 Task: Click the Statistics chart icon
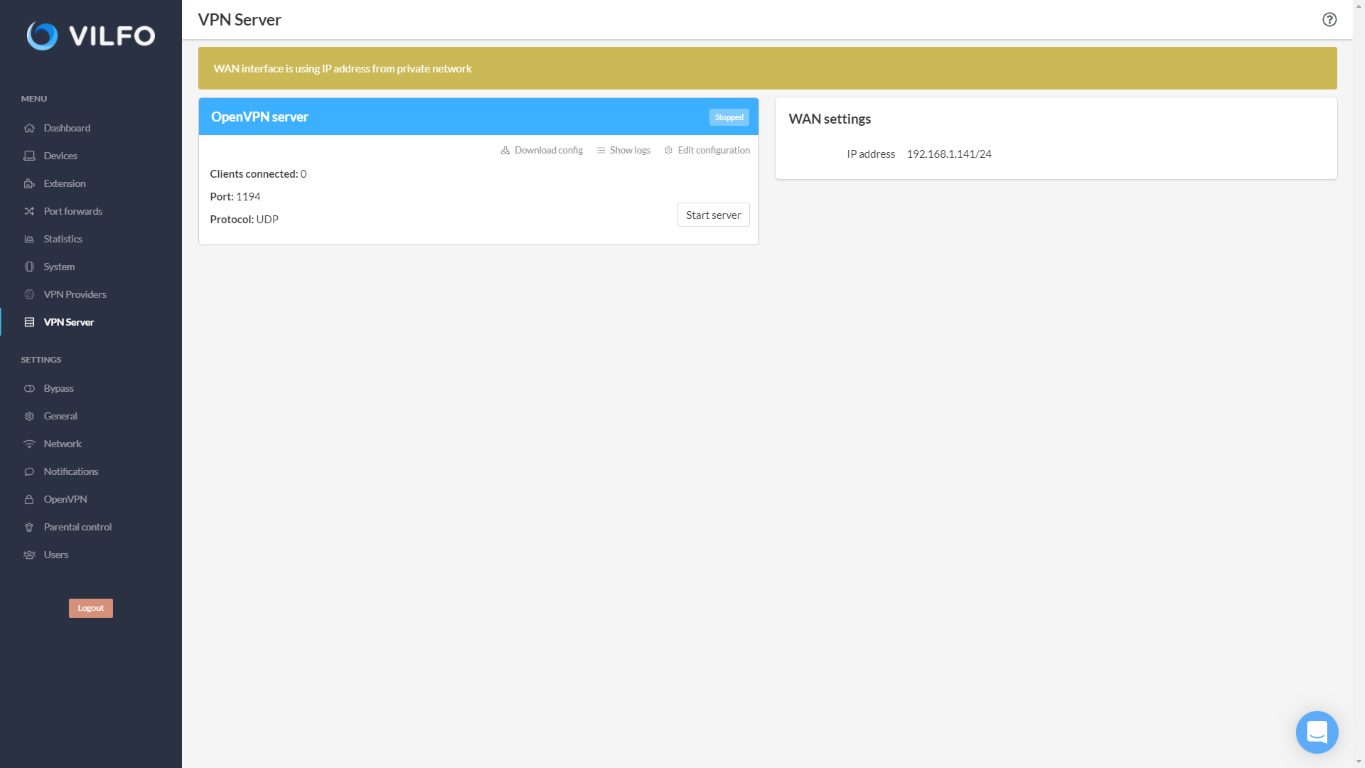pos(29,239)
